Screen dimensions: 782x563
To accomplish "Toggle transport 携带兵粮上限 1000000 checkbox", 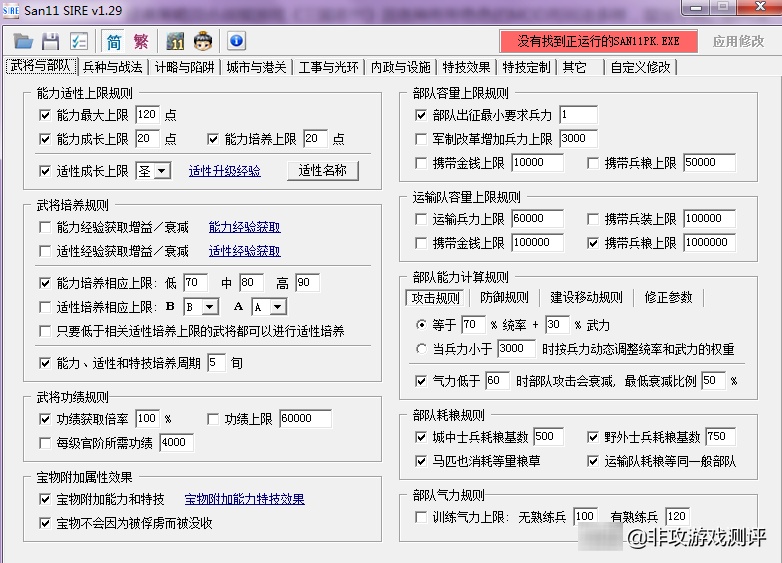I will coord(593,243).
